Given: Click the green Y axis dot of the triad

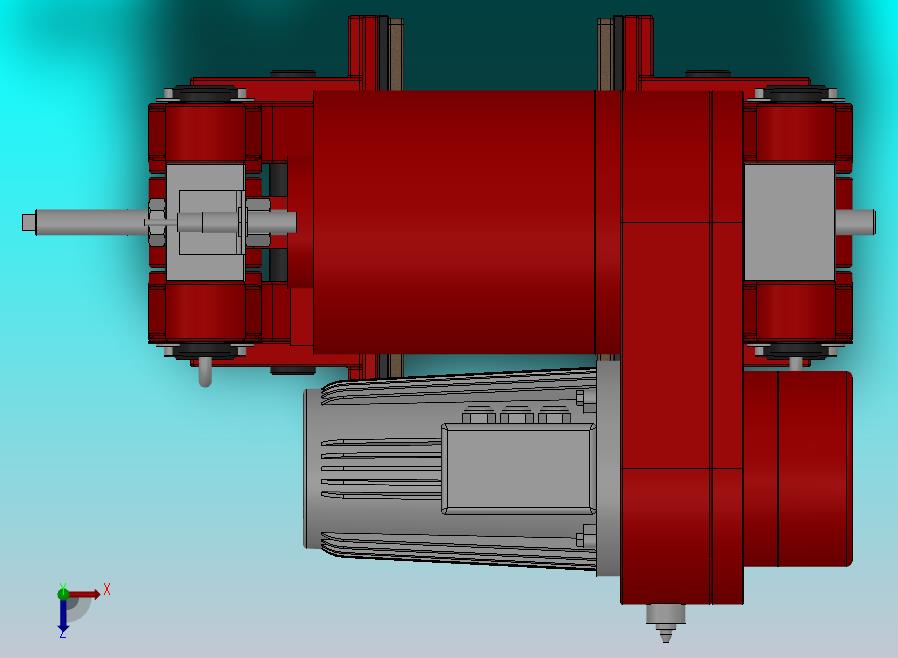Looking at the screenshot, I should (x=63, y=594).
